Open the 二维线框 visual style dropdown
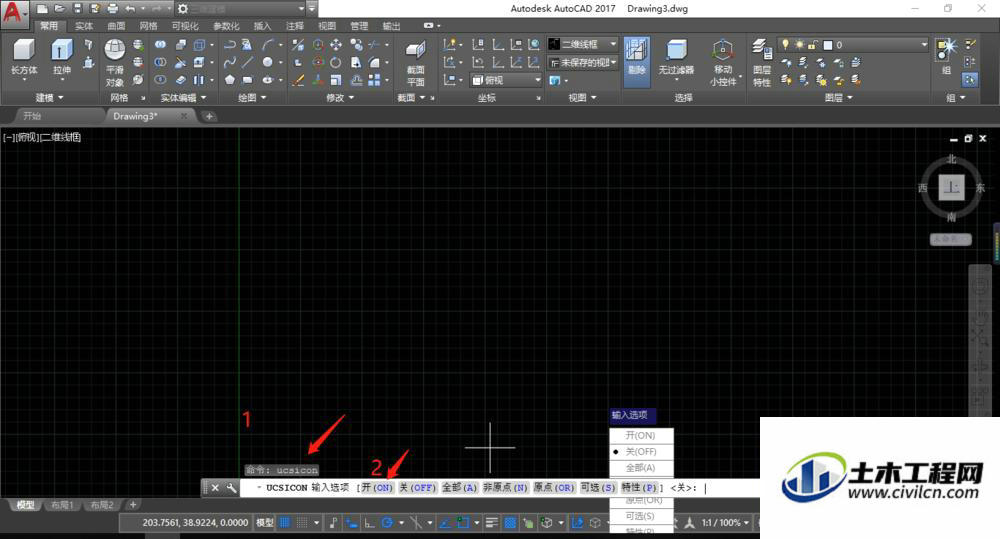Screen dimensions: 1000x539 click(x=582, y=44)
